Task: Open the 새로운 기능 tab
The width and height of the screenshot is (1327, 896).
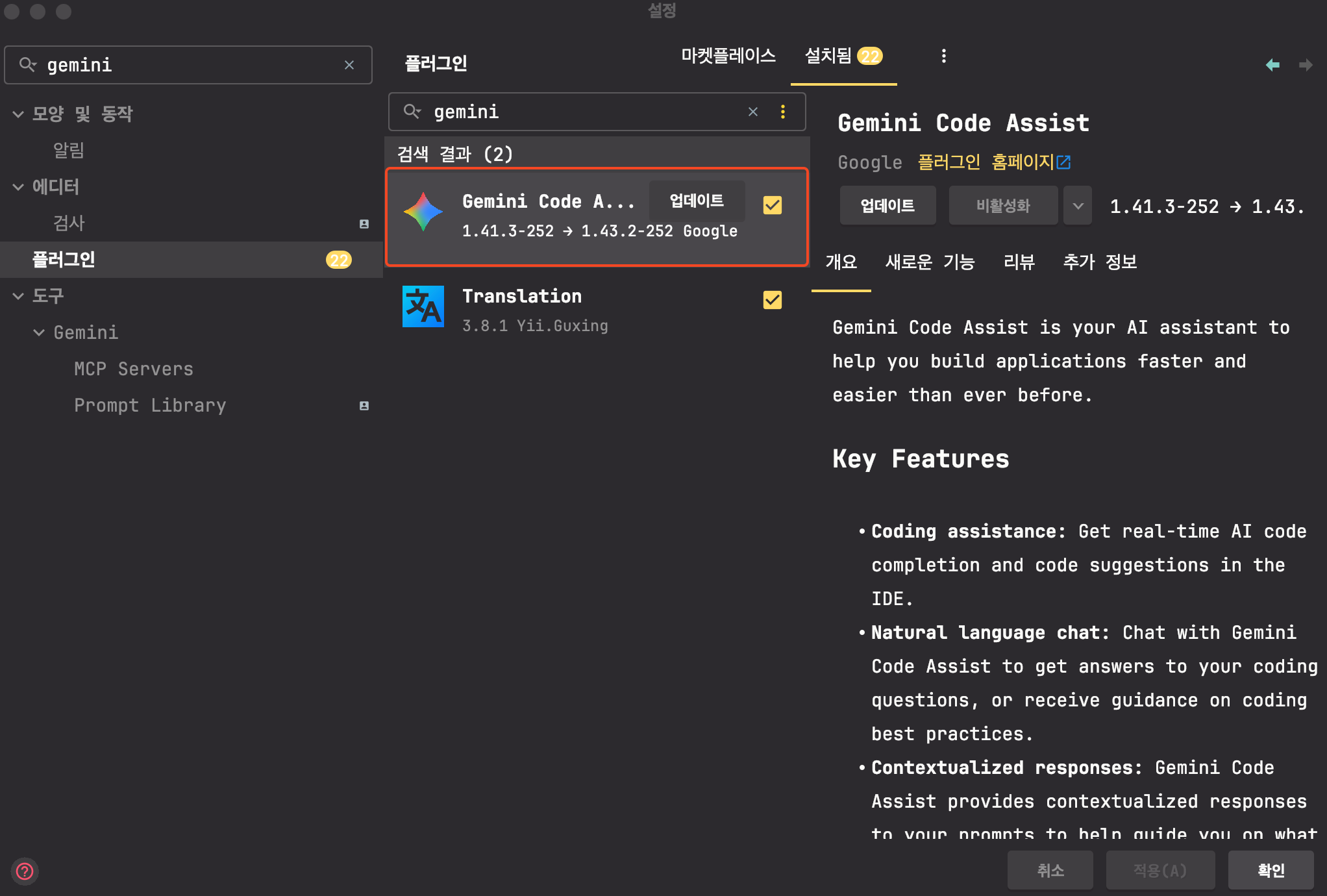Action: pyautogui.click(x=930, y=262)
